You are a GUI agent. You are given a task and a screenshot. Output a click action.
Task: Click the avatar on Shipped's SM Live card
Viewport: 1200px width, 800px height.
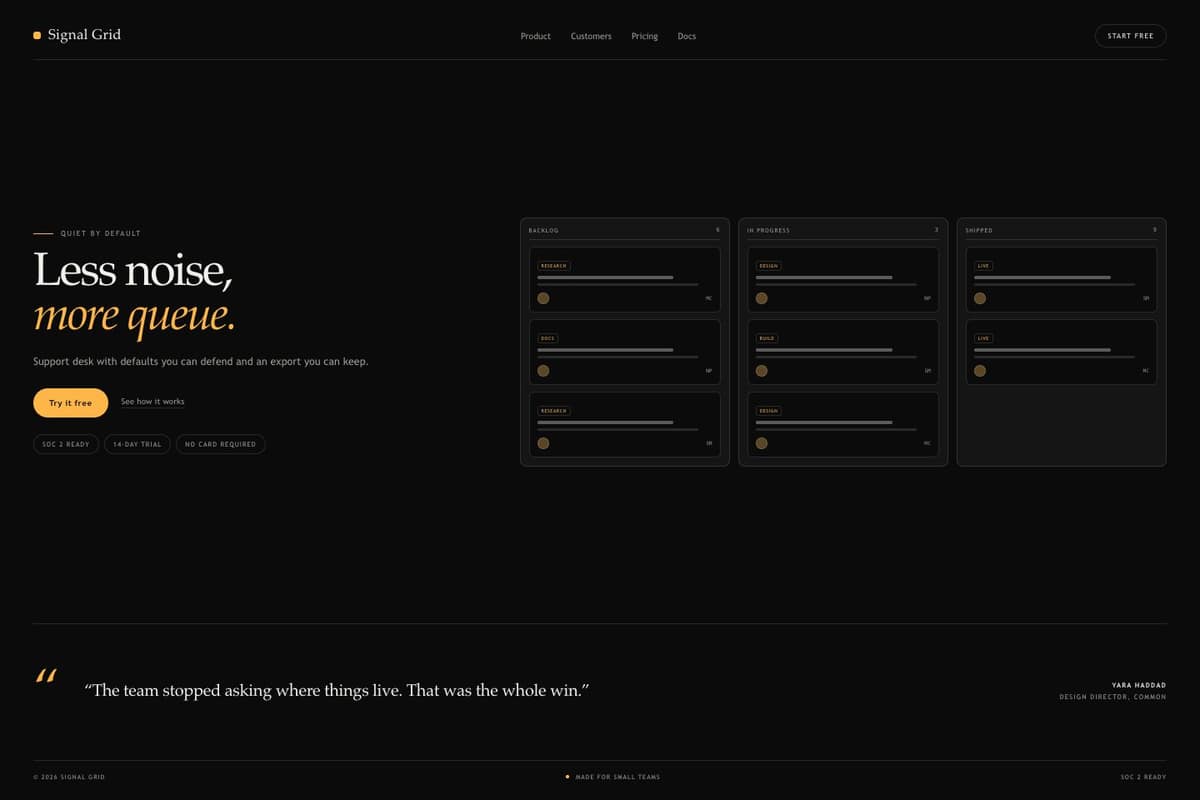pos(980,298)
